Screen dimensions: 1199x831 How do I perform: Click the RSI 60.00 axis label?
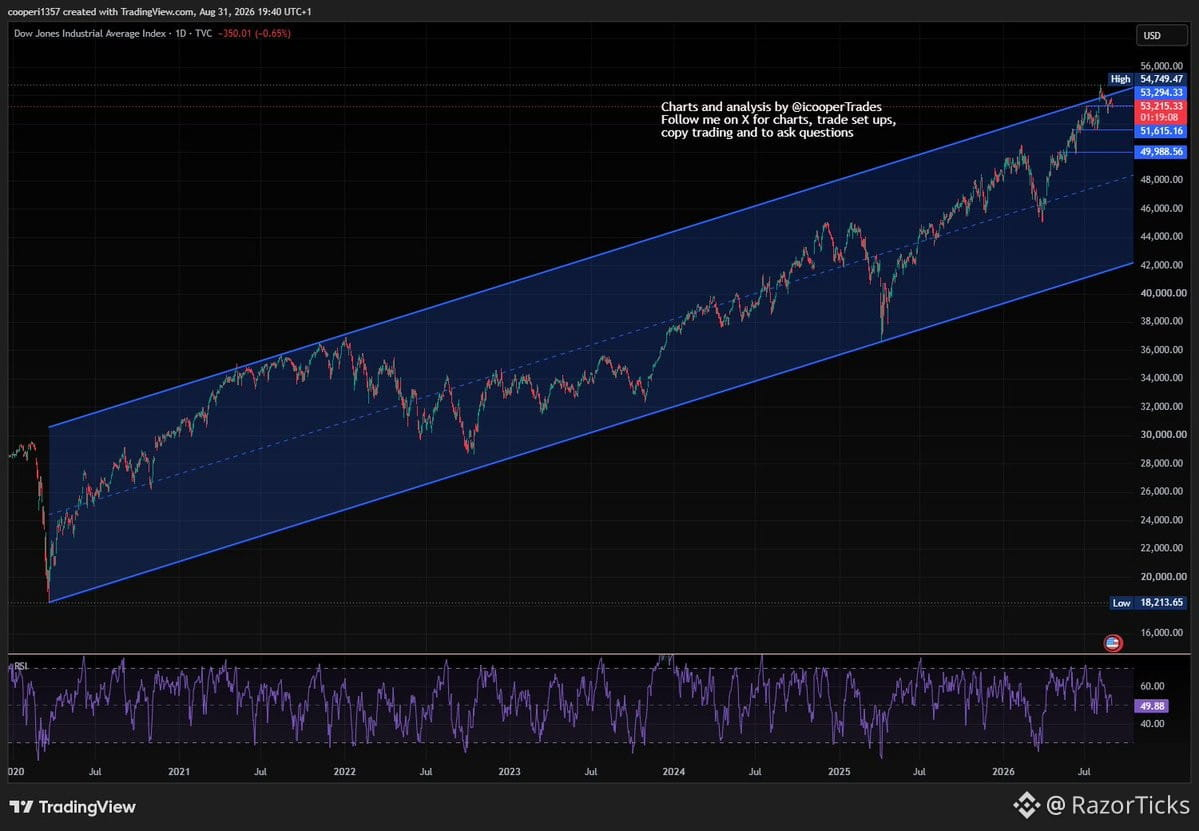[x=1152, y=686]
